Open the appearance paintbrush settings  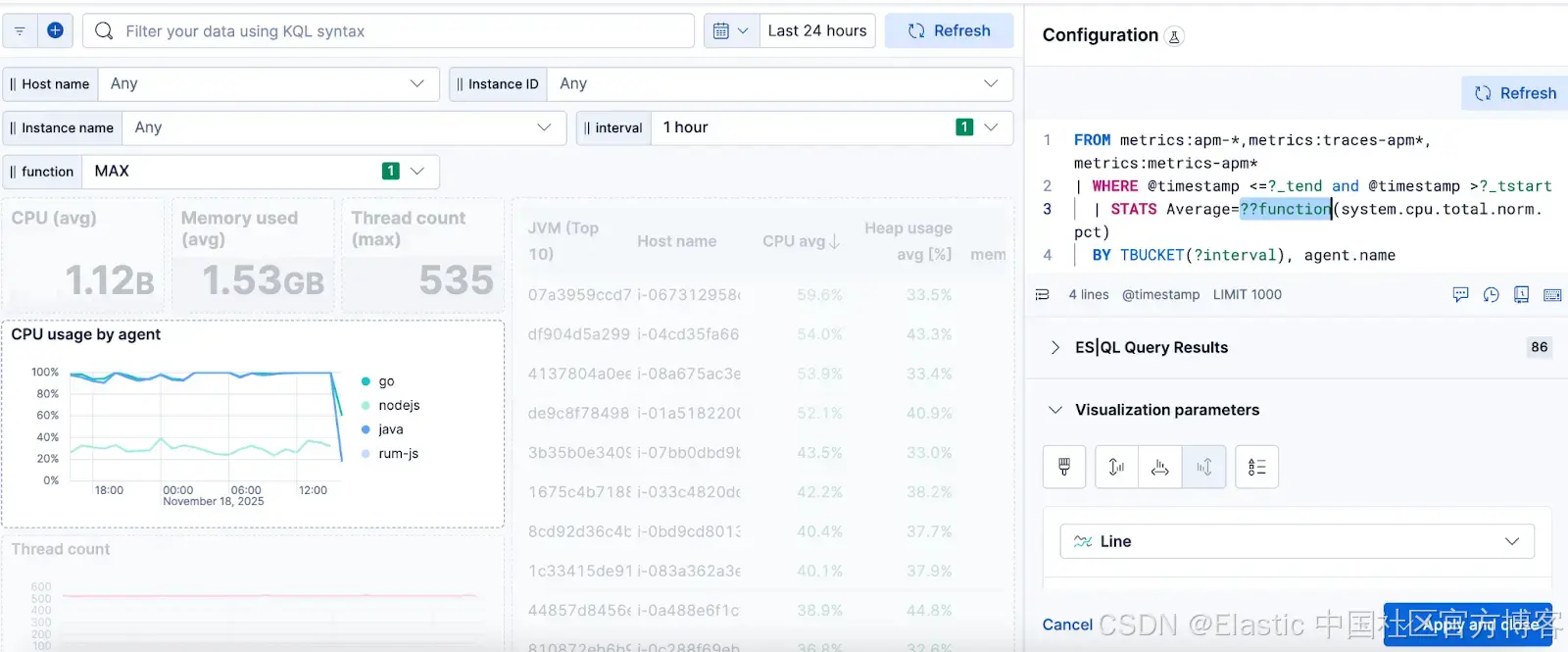pyautogui.click(x=1064, y=467)
